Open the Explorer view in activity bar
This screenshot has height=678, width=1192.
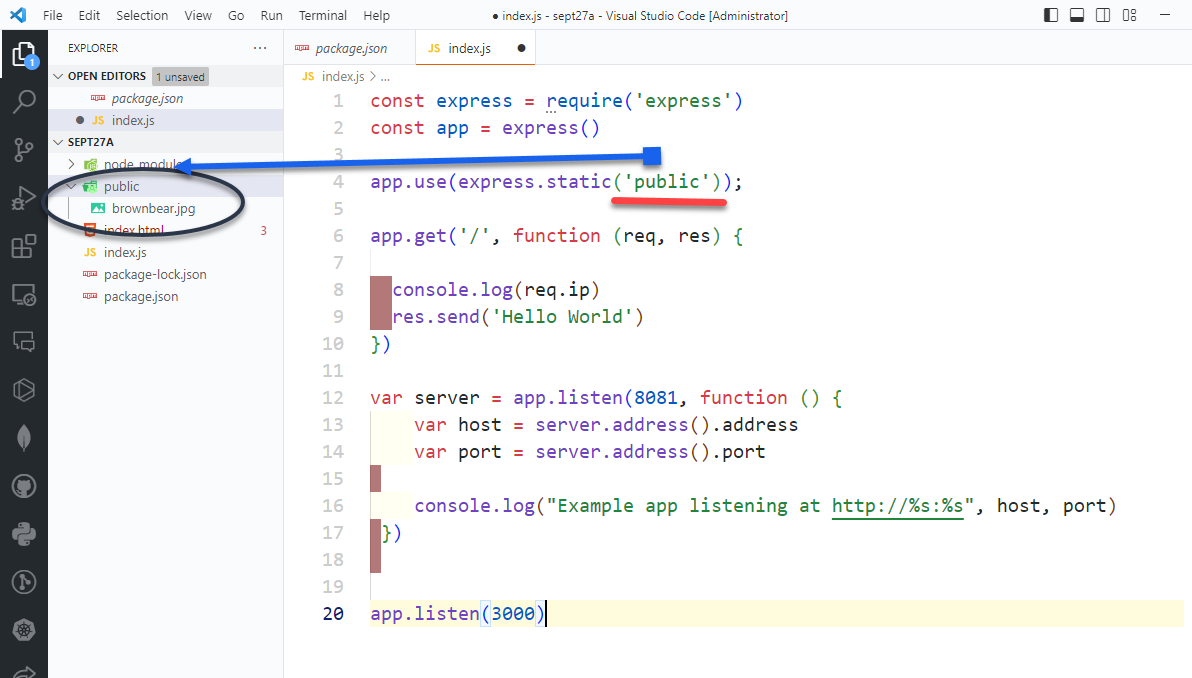tap(24, 55)
